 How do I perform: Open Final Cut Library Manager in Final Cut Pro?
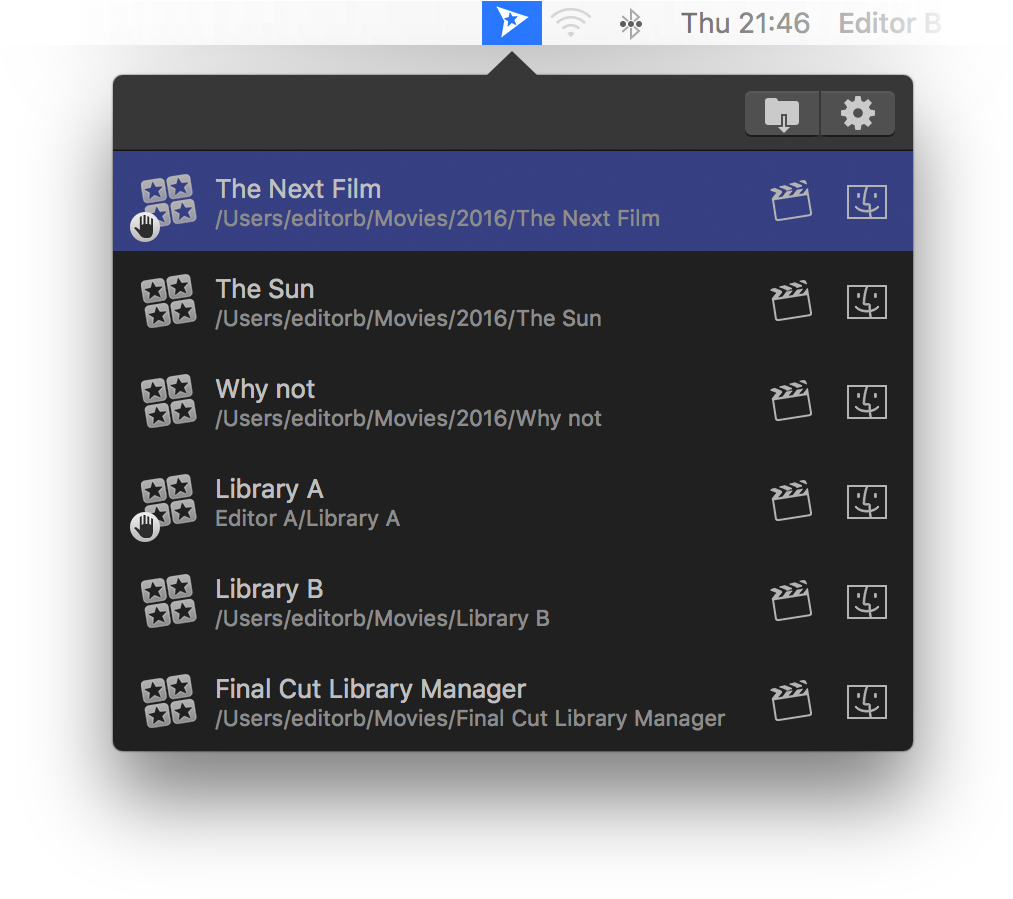[791, 701]
